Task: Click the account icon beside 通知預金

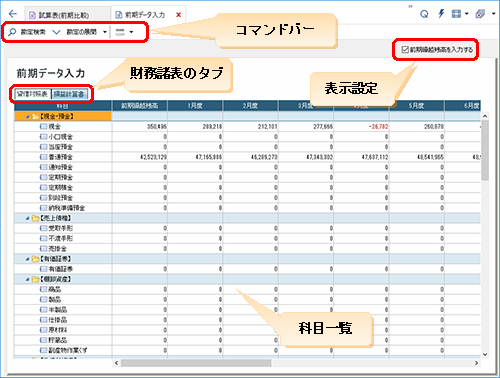Action: pos(43,167)
